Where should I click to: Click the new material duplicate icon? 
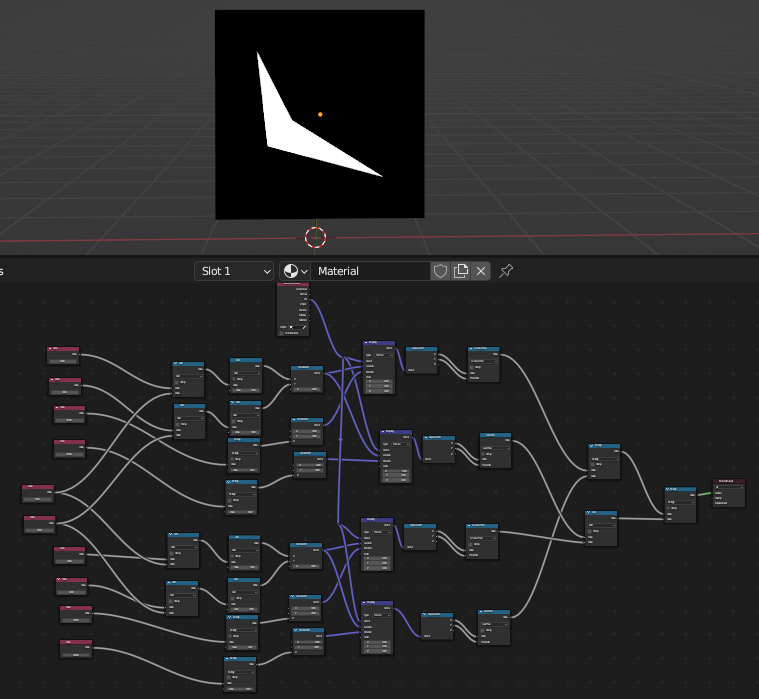[x=461, y=271]
